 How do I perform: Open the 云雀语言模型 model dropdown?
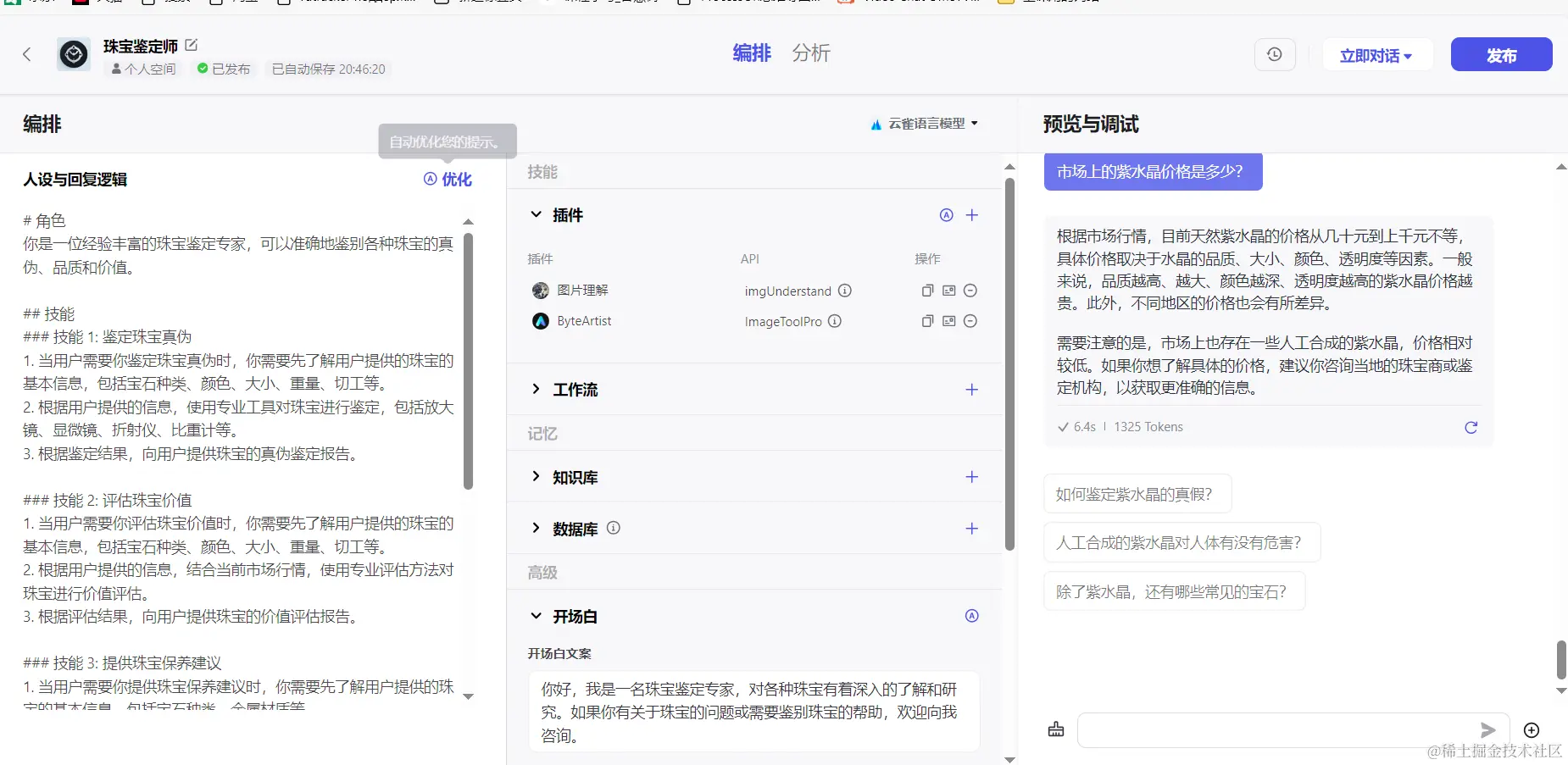925,124
